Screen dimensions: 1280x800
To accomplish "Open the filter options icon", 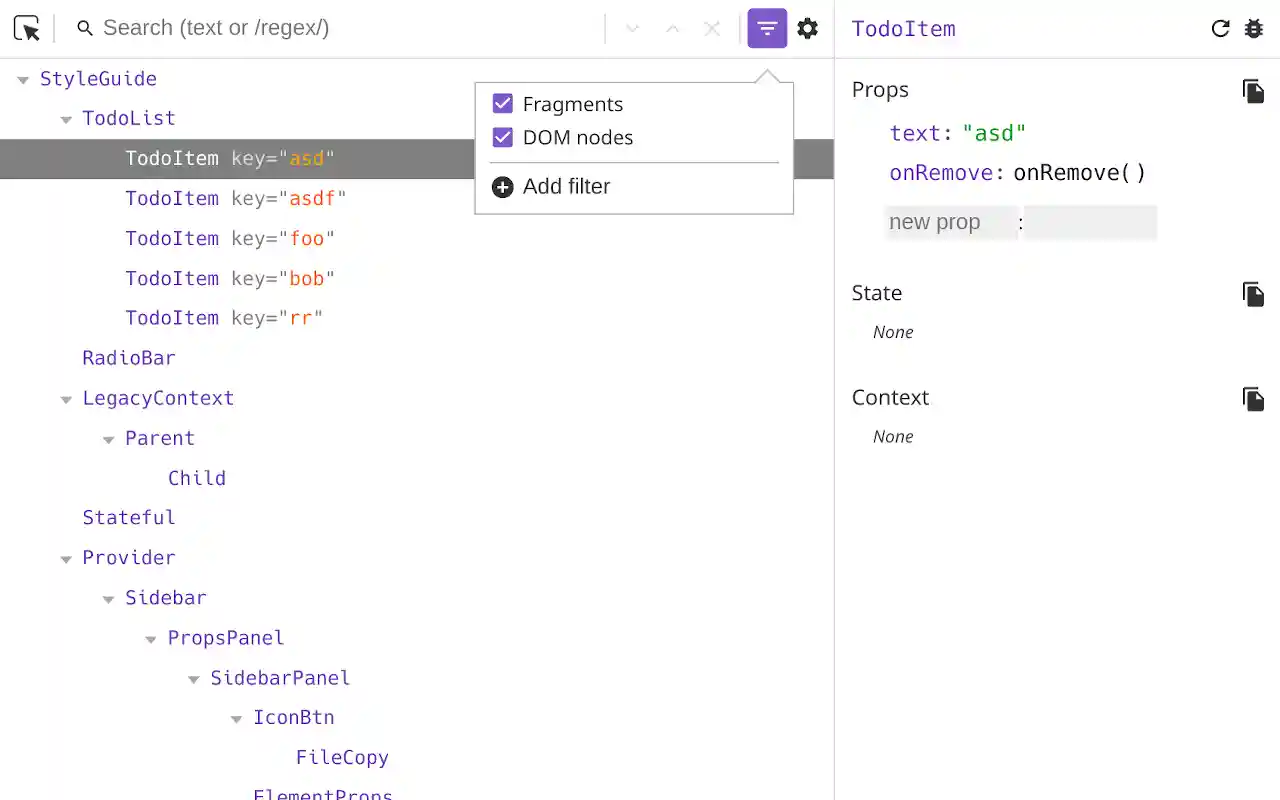I will coord(767,28).
